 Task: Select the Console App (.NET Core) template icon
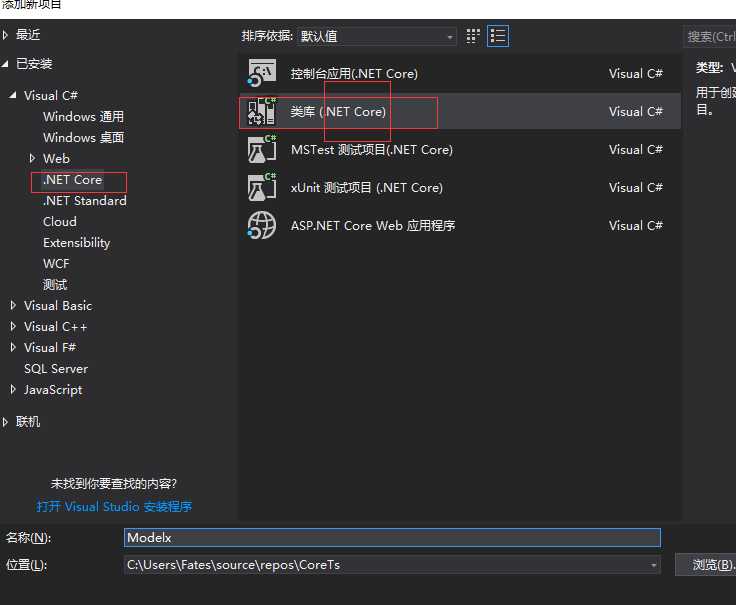(261, 73)
